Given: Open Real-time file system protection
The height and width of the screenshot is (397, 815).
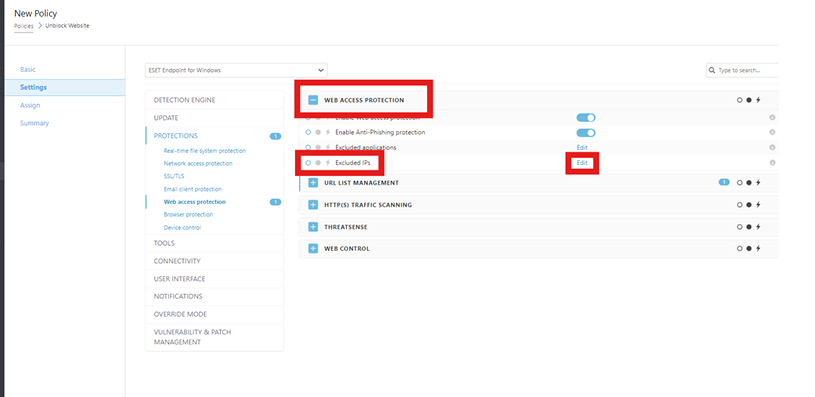Looking at the screenshot, I should click(x=205, y=151).
